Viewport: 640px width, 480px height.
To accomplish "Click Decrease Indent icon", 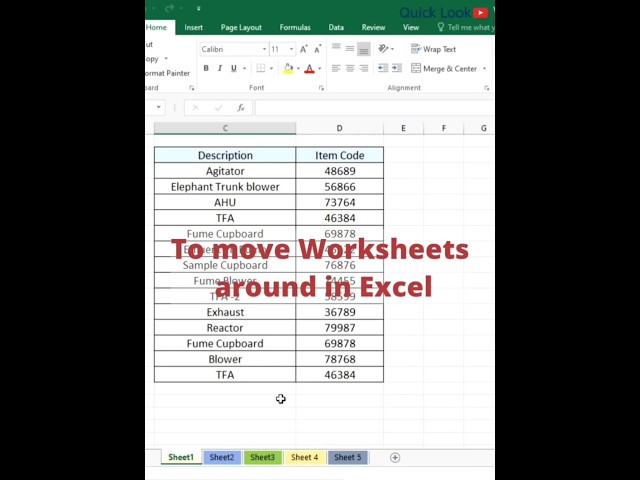I will point(383,68).
